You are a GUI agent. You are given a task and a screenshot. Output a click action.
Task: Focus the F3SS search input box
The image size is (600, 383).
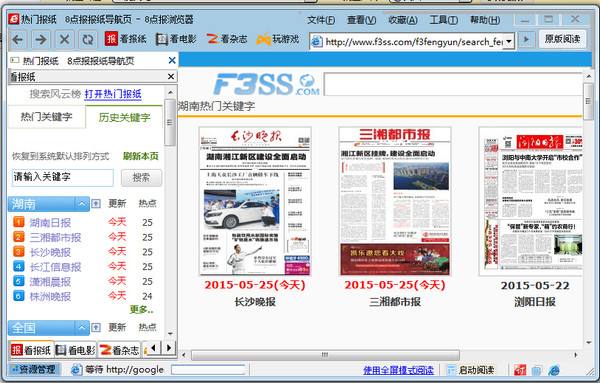(x=453, y=85)
